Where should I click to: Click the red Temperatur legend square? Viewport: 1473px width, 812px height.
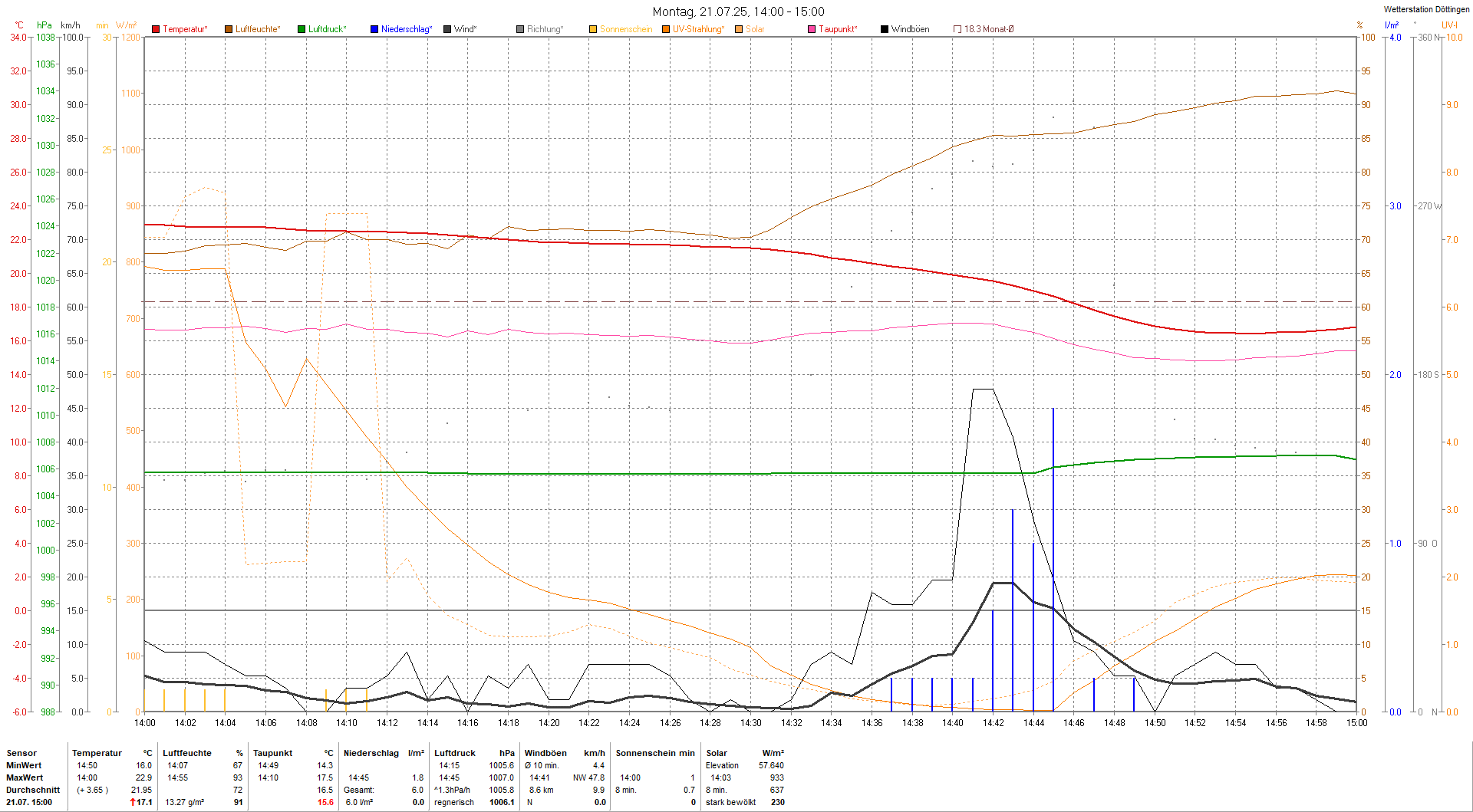(x=156, y=29)
